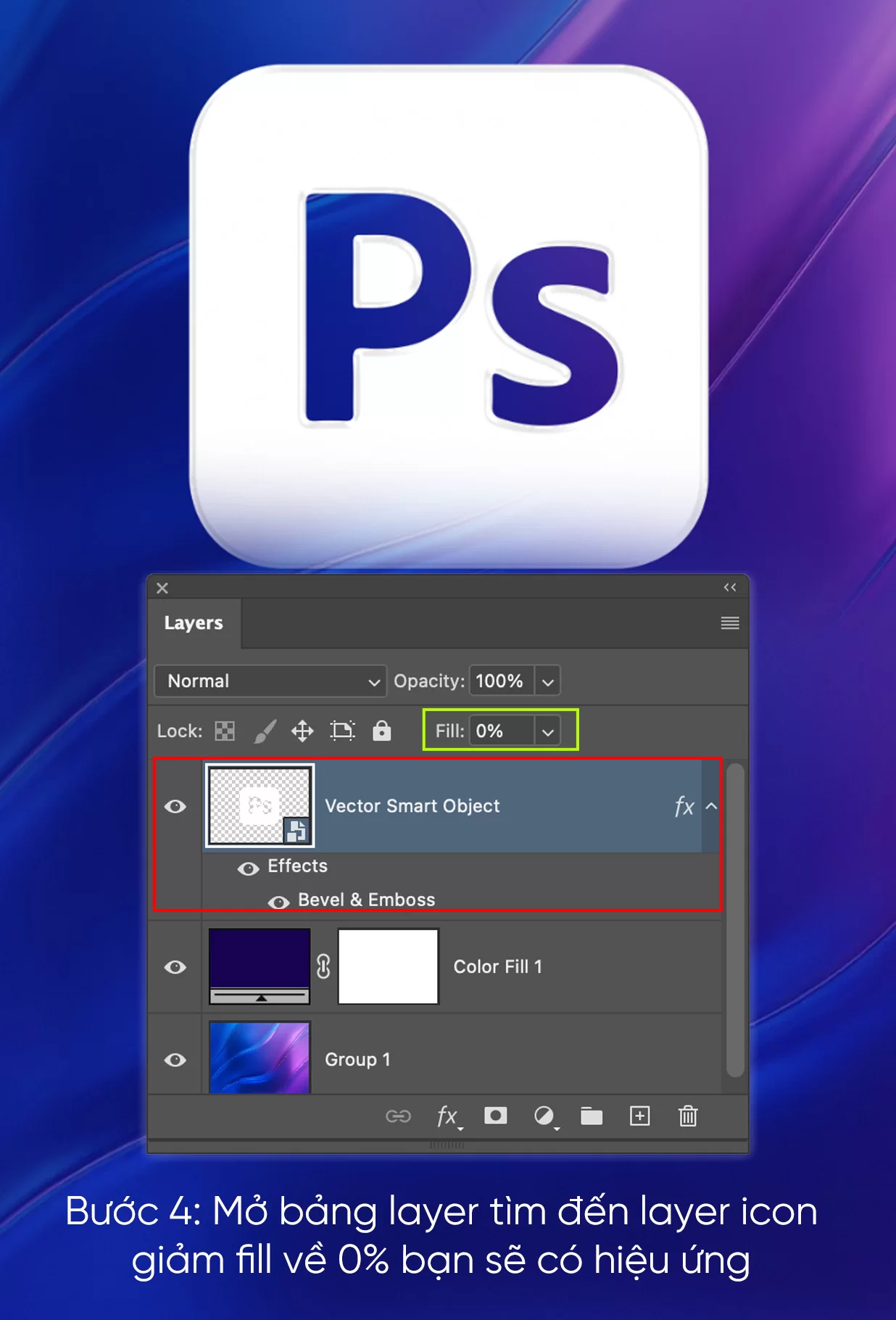Image resolution: width=896 pixels, height=1320 pixels.
Task: Click the Fill percentage input field
Action: point(502,731)
